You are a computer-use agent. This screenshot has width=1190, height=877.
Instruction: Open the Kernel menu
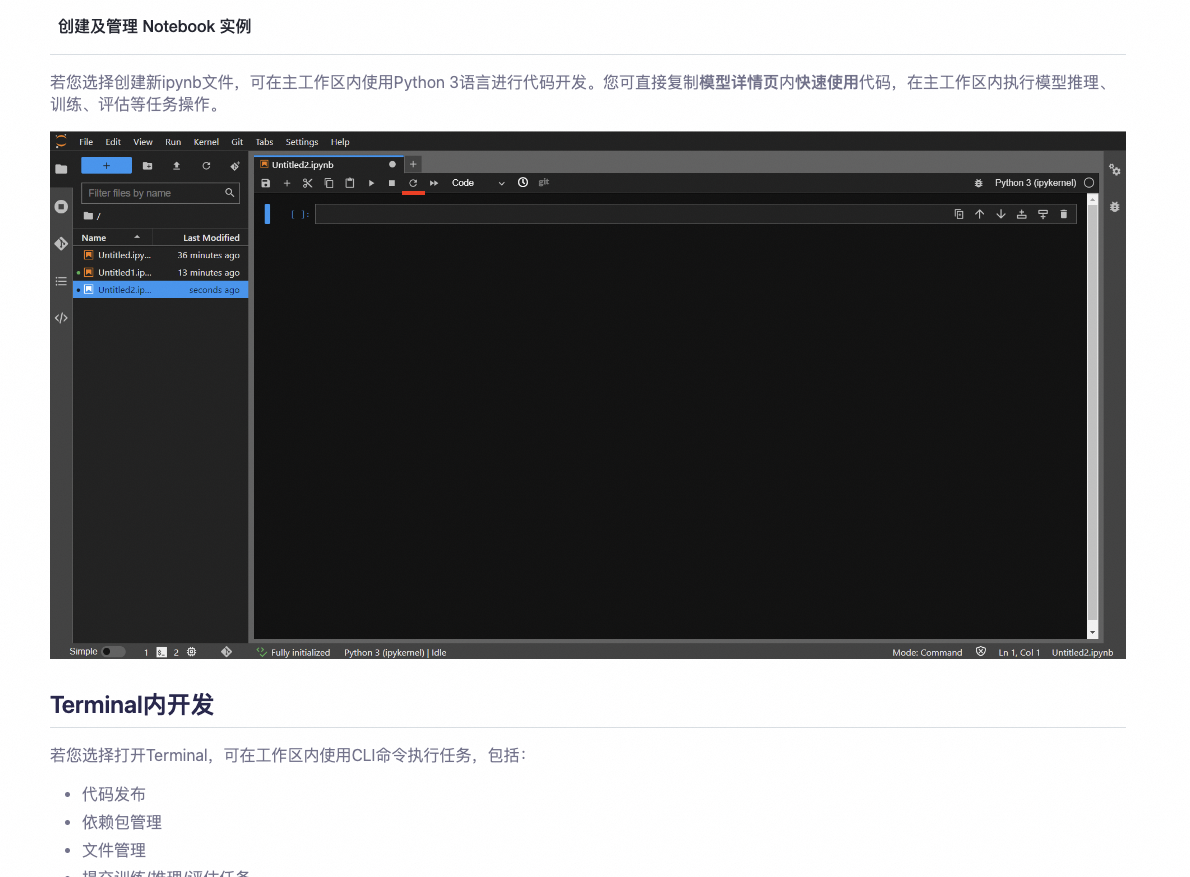(206, 141)
